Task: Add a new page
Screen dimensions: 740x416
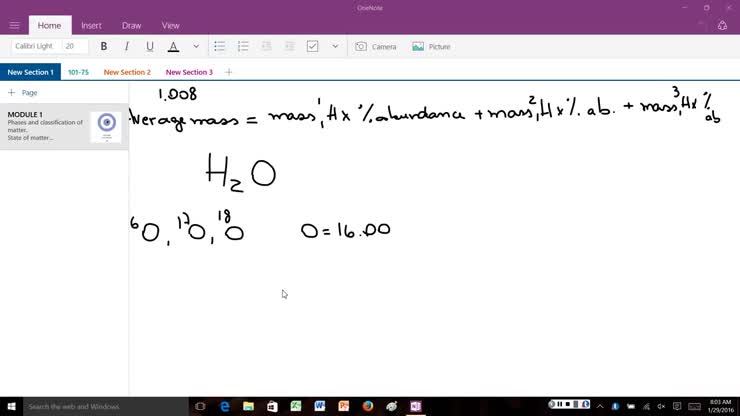Action: coord(23,92)
